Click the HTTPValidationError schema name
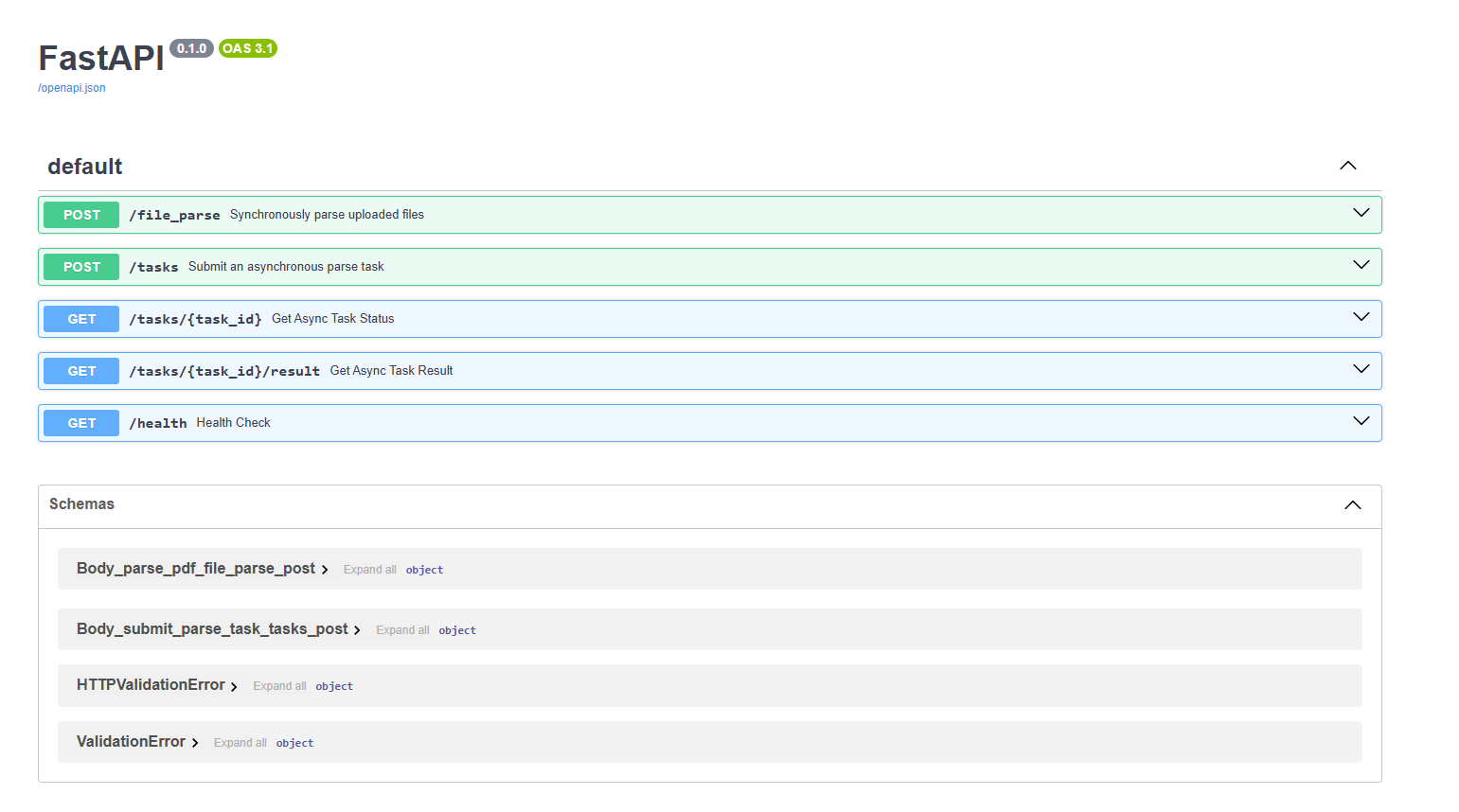The height and width of the screenshot is (812, 1459). pyautogui.click(x=151, y=684)
